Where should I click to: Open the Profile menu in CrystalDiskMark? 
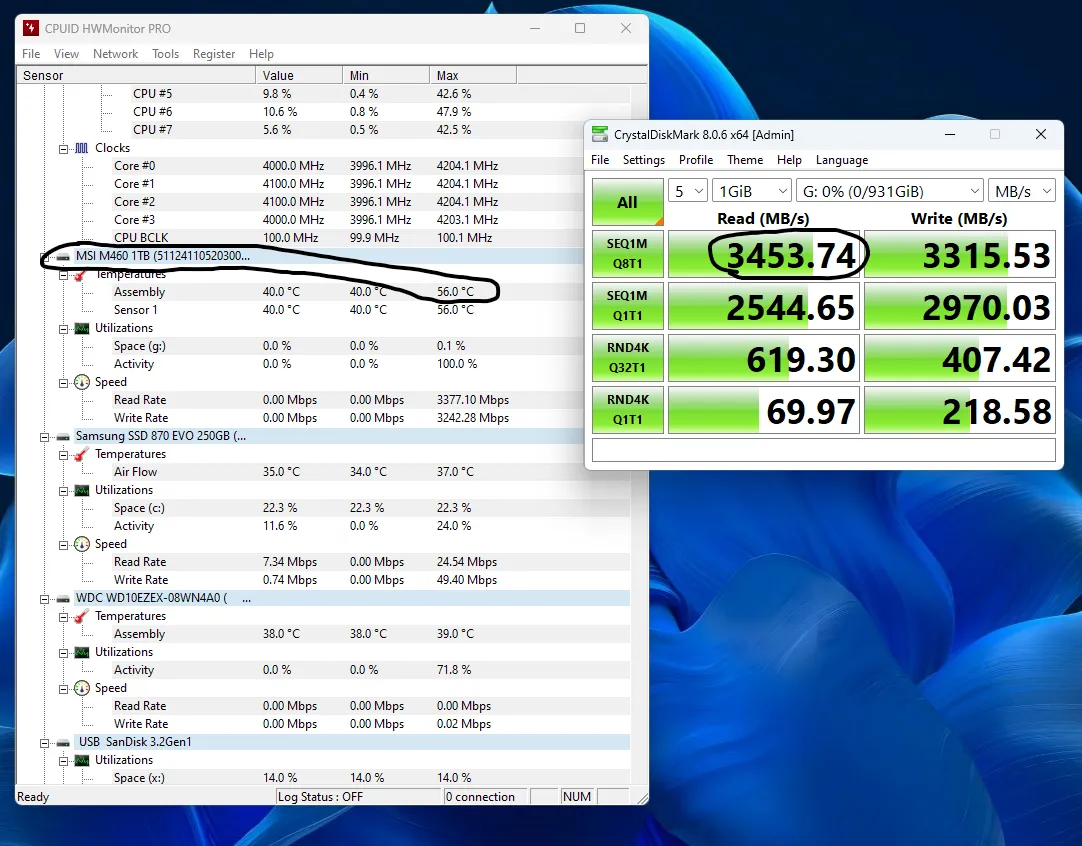pyautogui.click(x=696, y=160)
